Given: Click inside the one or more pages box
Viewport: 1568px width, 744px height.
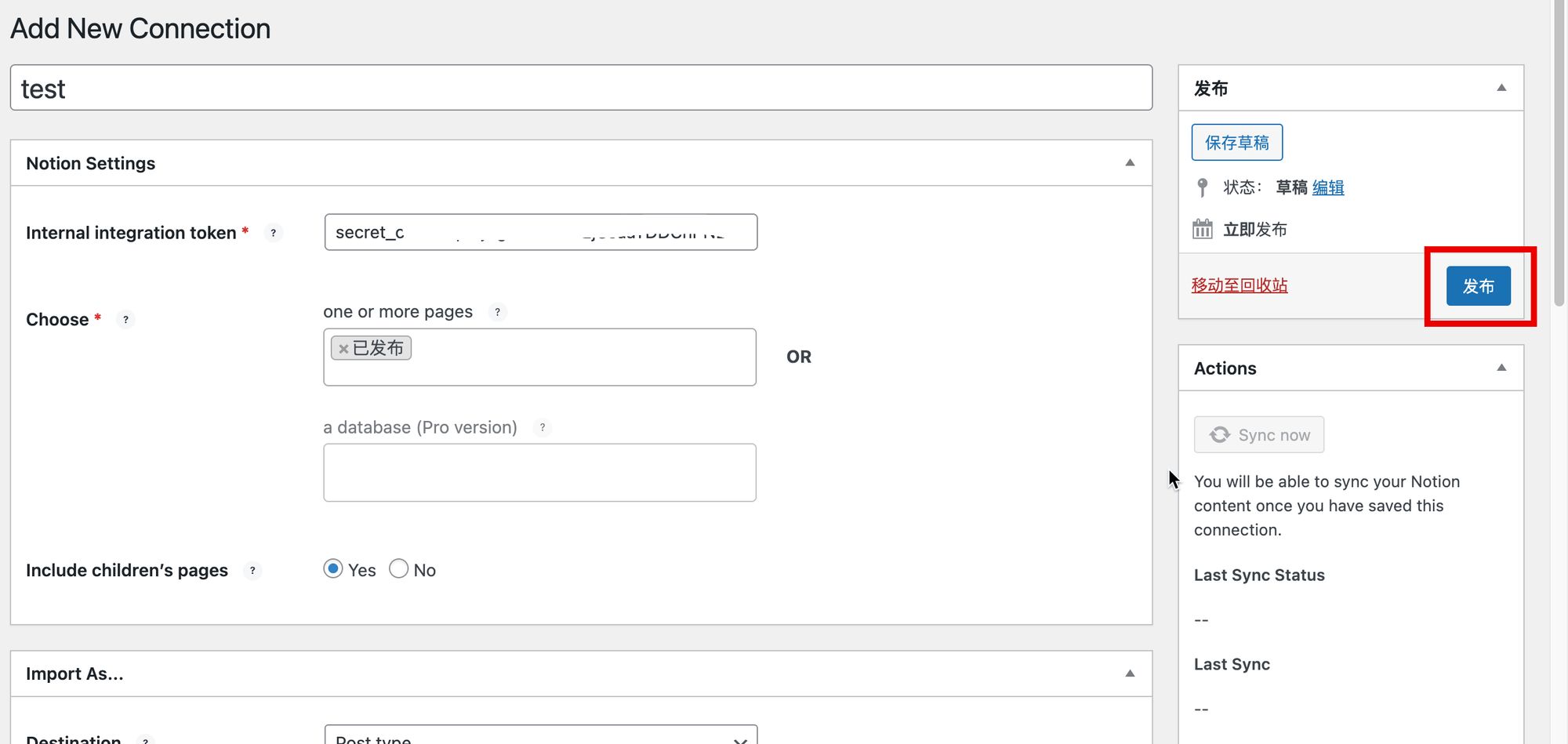Looking at the screenshot, I should [x=539, y=357].
